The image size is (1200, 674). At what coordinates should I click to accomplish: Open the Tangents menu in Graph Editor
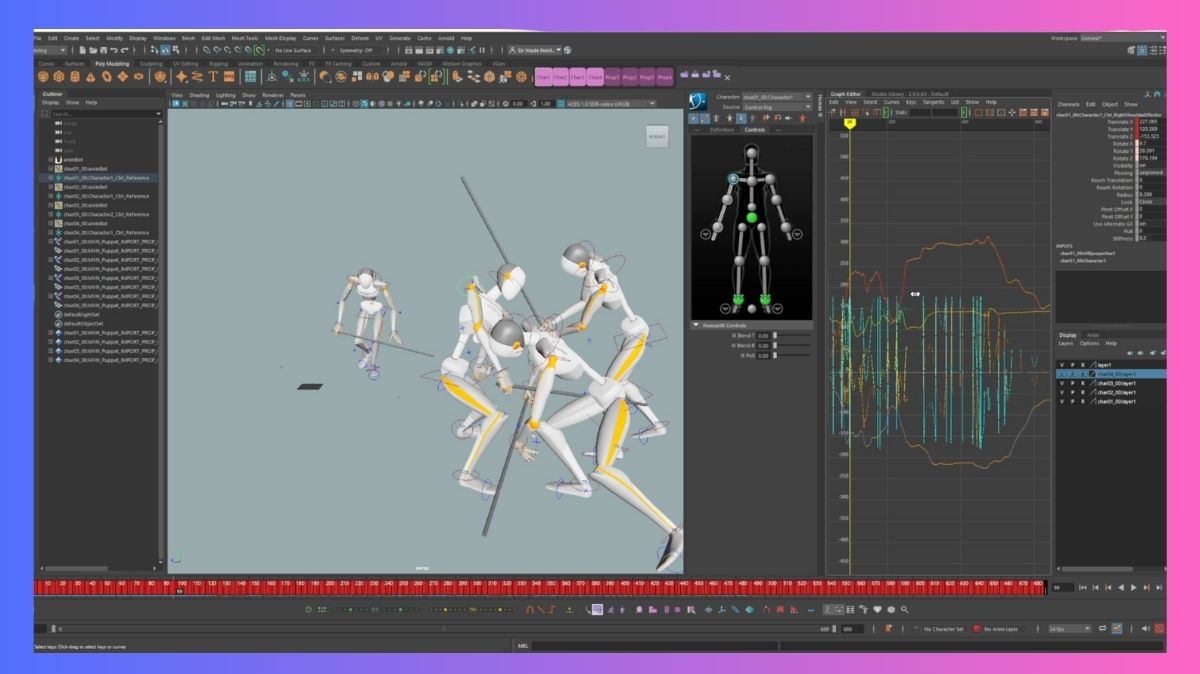coord(933,102)
